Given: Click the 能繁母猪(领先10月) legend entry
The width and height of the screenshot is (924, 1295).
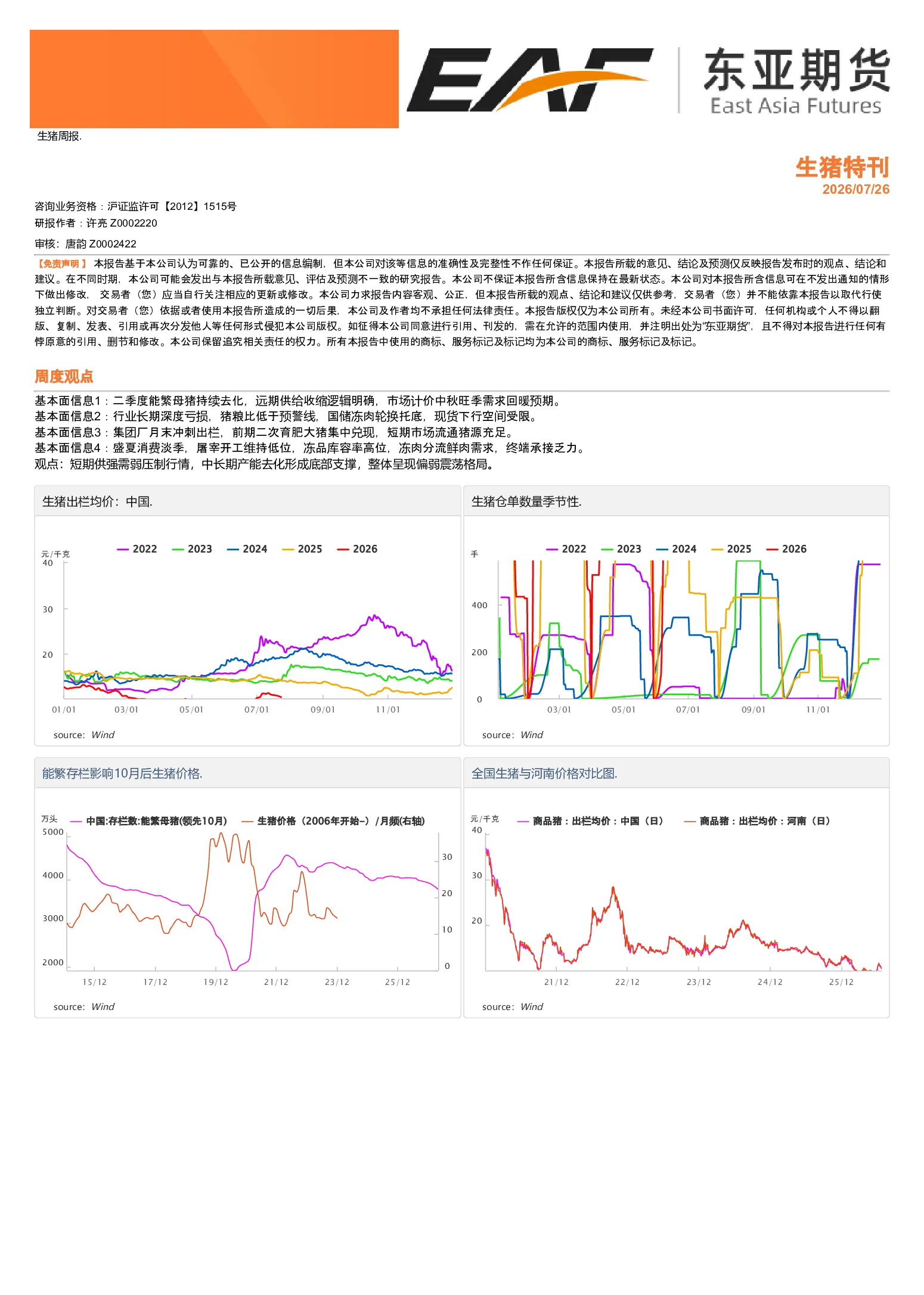Looking at the screenshot, I should click(149, 821).
